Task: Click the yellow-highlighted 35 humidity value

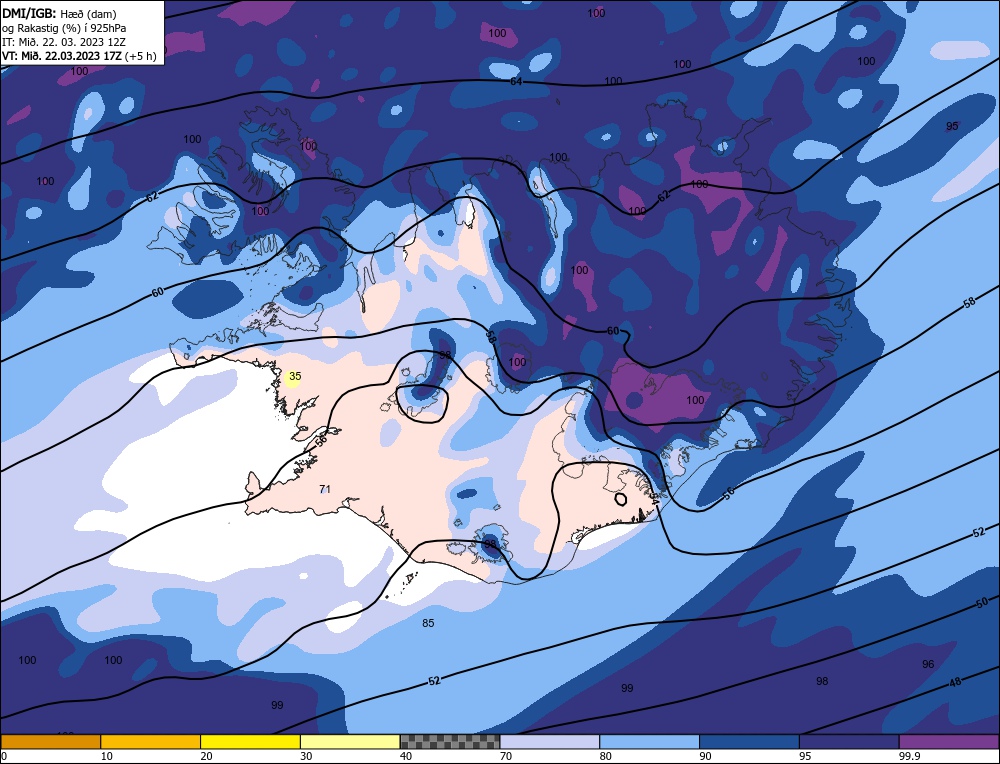Action: pos(294,376)
